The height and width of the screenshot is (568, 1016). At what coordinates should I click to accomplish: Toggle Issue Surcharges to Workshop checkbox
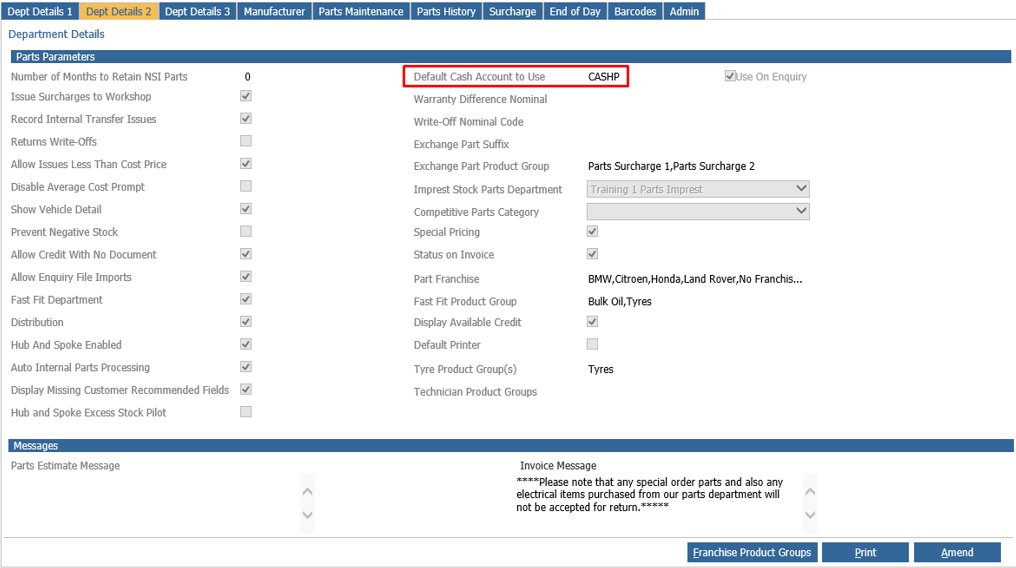[x=246, y=96]
